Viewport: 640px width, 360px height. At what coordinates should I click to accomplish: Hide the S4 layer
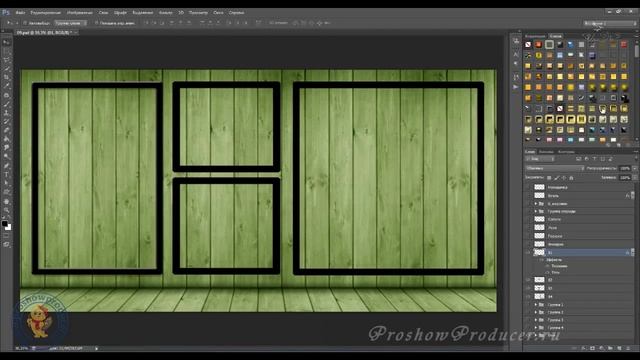[528, 296]
